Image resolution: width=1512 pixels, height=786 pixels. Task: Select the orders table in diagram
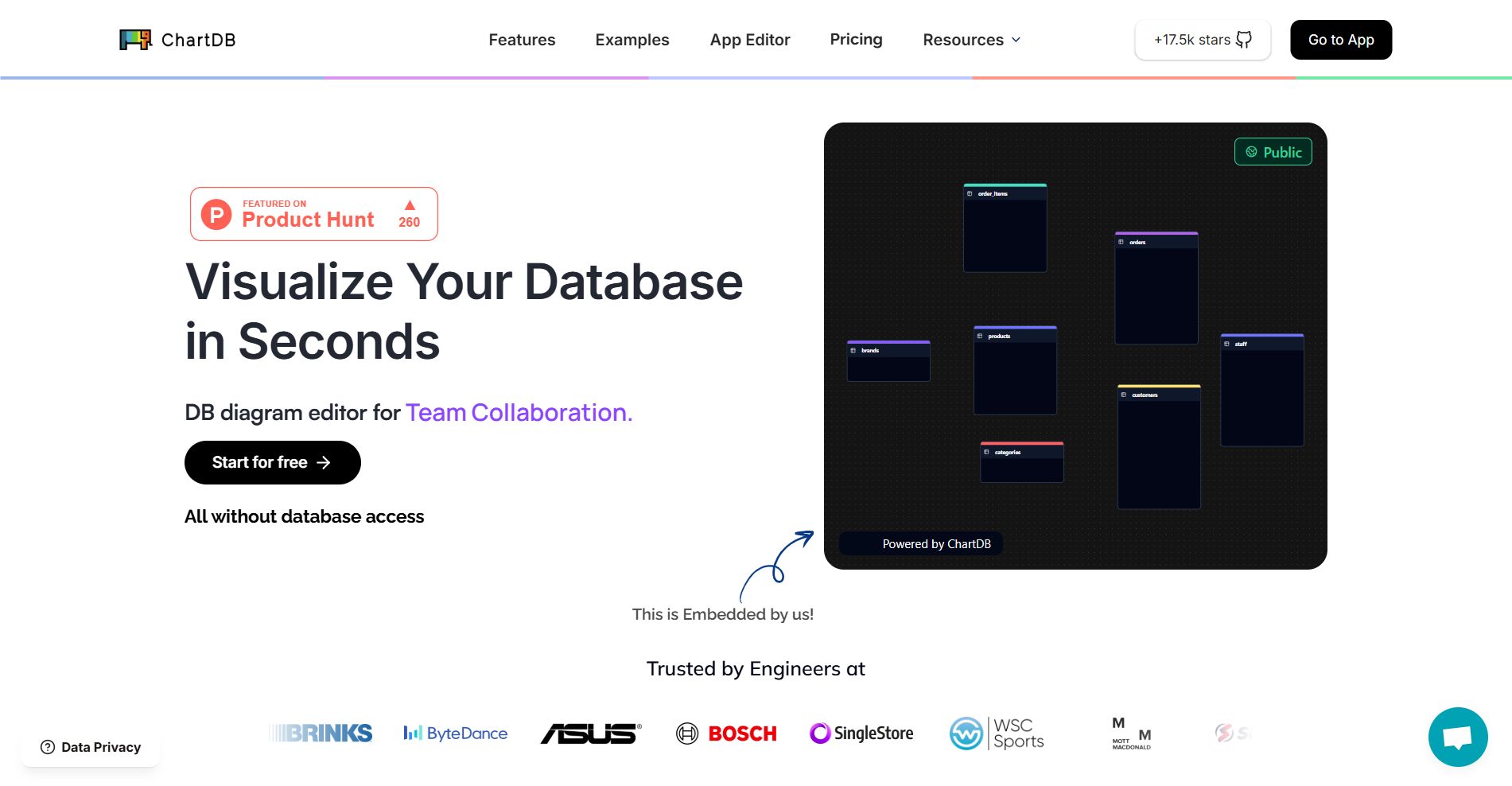click(x=1156, y=288)
